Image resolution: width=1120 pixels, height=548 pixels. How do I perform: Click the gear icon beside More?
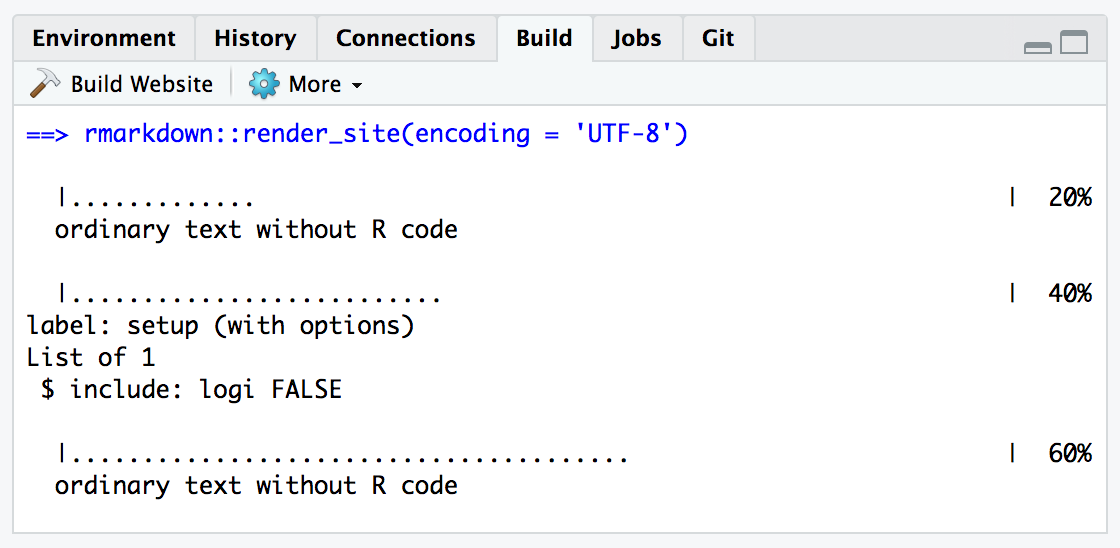click(264, 84)
